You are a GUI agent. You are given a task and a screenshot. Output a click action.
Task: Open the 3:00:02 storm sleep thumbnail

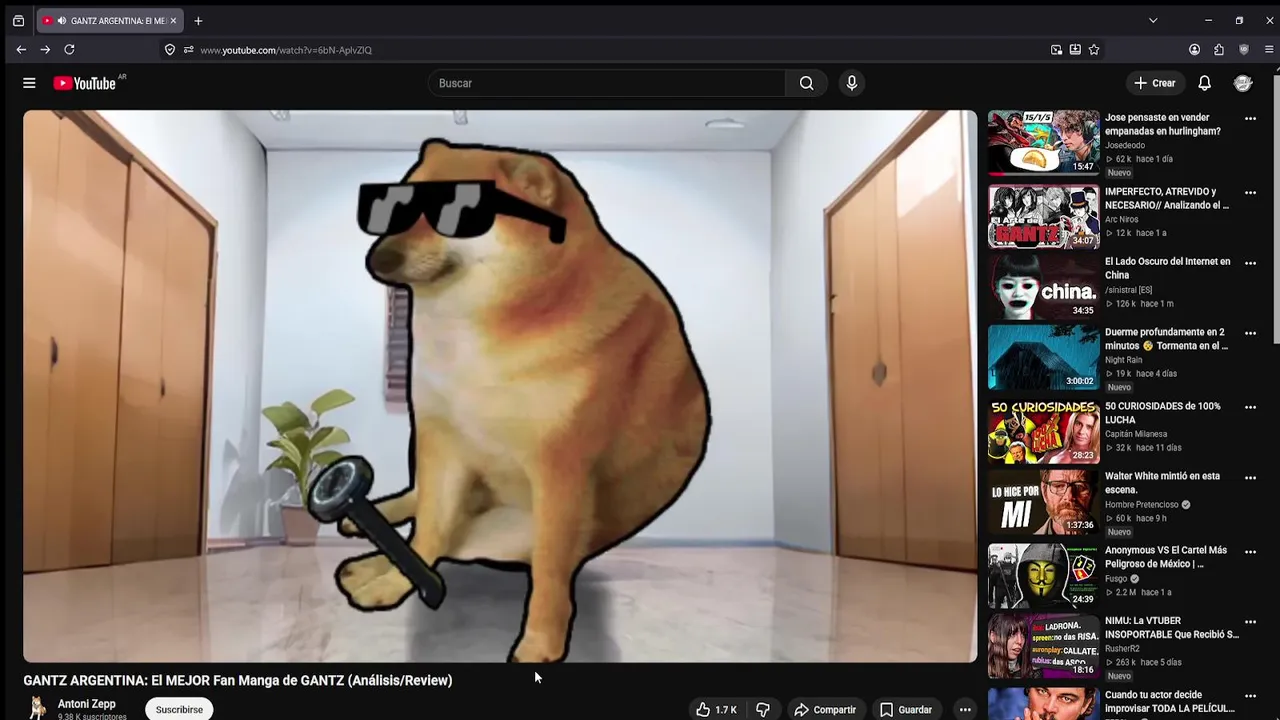[1043, 356]
